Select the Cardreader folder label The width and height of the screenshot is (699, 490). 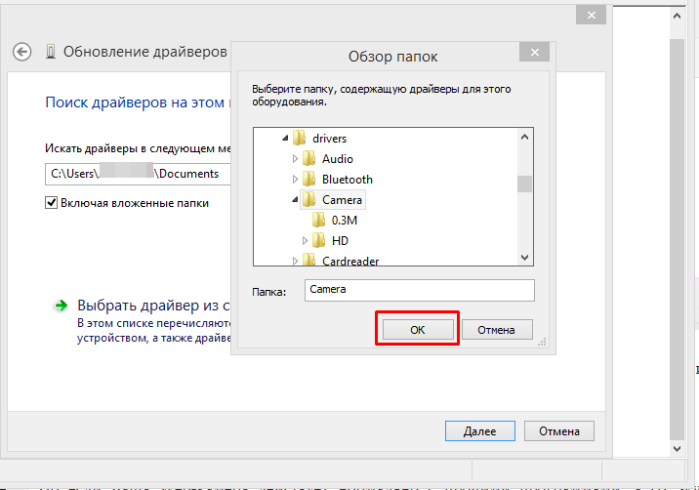click(350, 261)
